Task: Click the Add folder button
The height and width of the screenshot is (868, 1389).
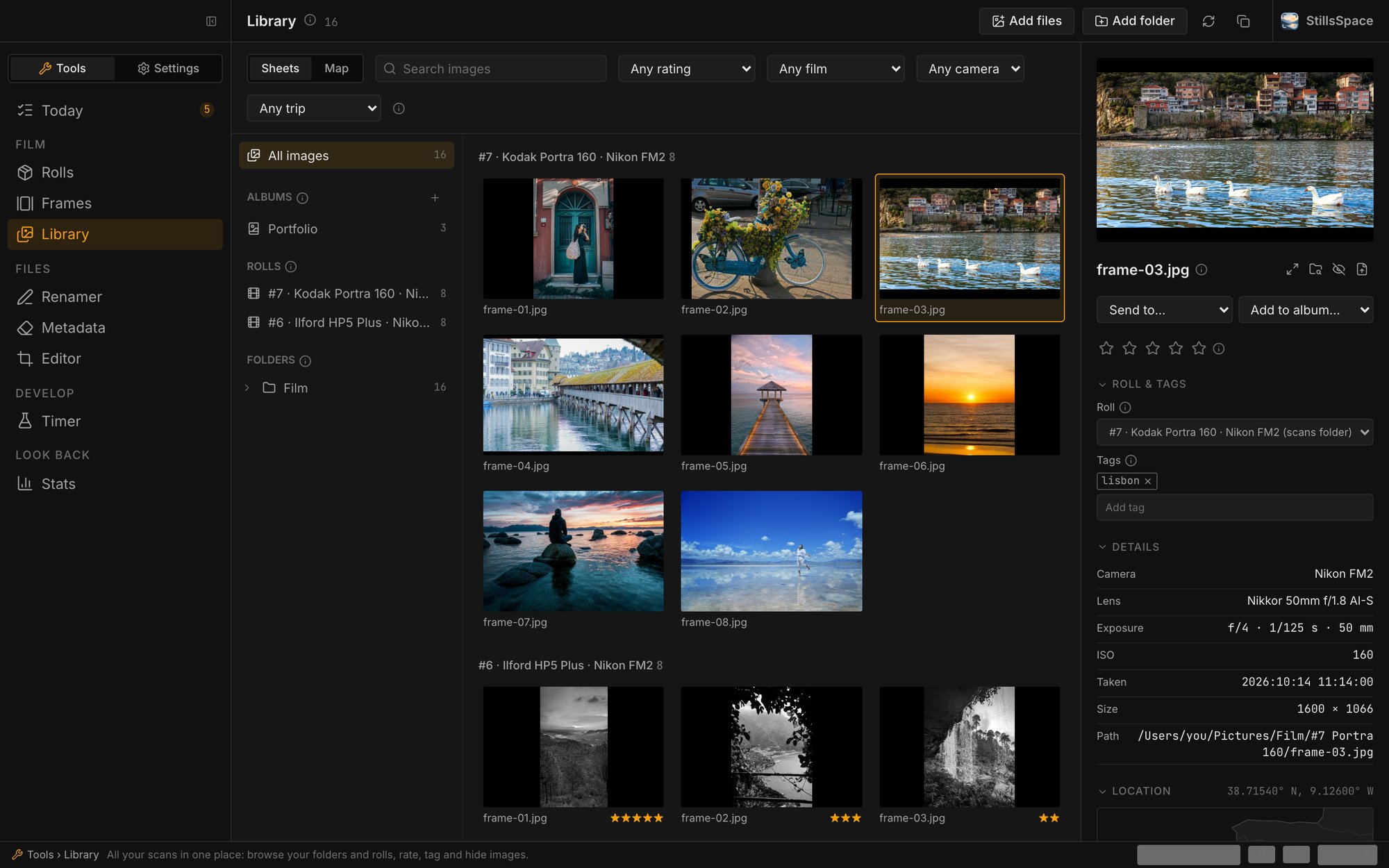Action: [1135, 21]
